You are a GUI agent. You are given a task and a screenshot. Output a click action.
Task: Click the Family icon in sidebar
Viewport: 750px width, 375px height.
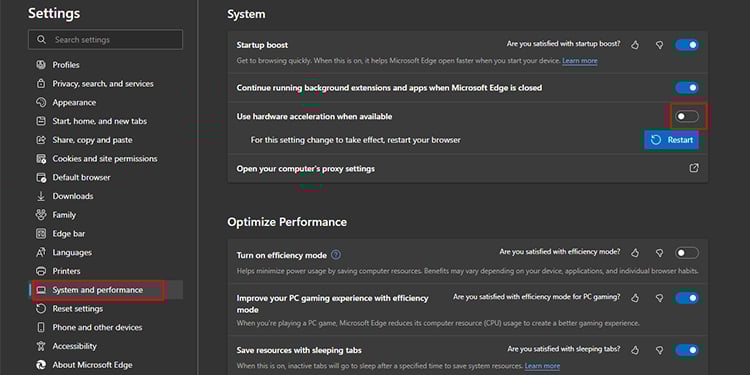coord(41,215)
